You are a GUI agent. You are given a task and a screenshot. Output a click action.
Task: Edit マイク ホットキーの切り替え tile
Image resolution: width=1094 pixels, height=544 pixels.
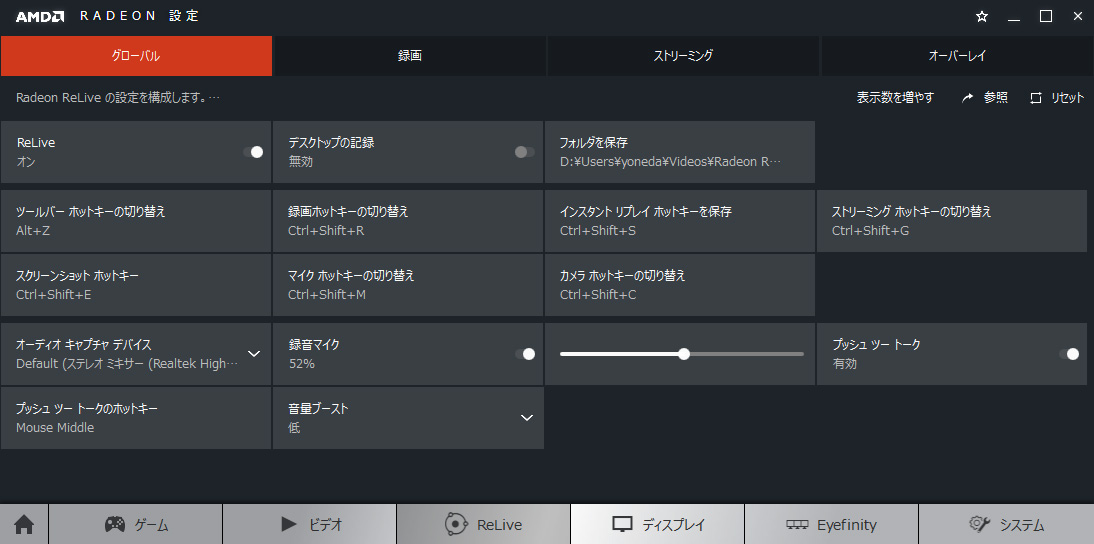[408, 285]
